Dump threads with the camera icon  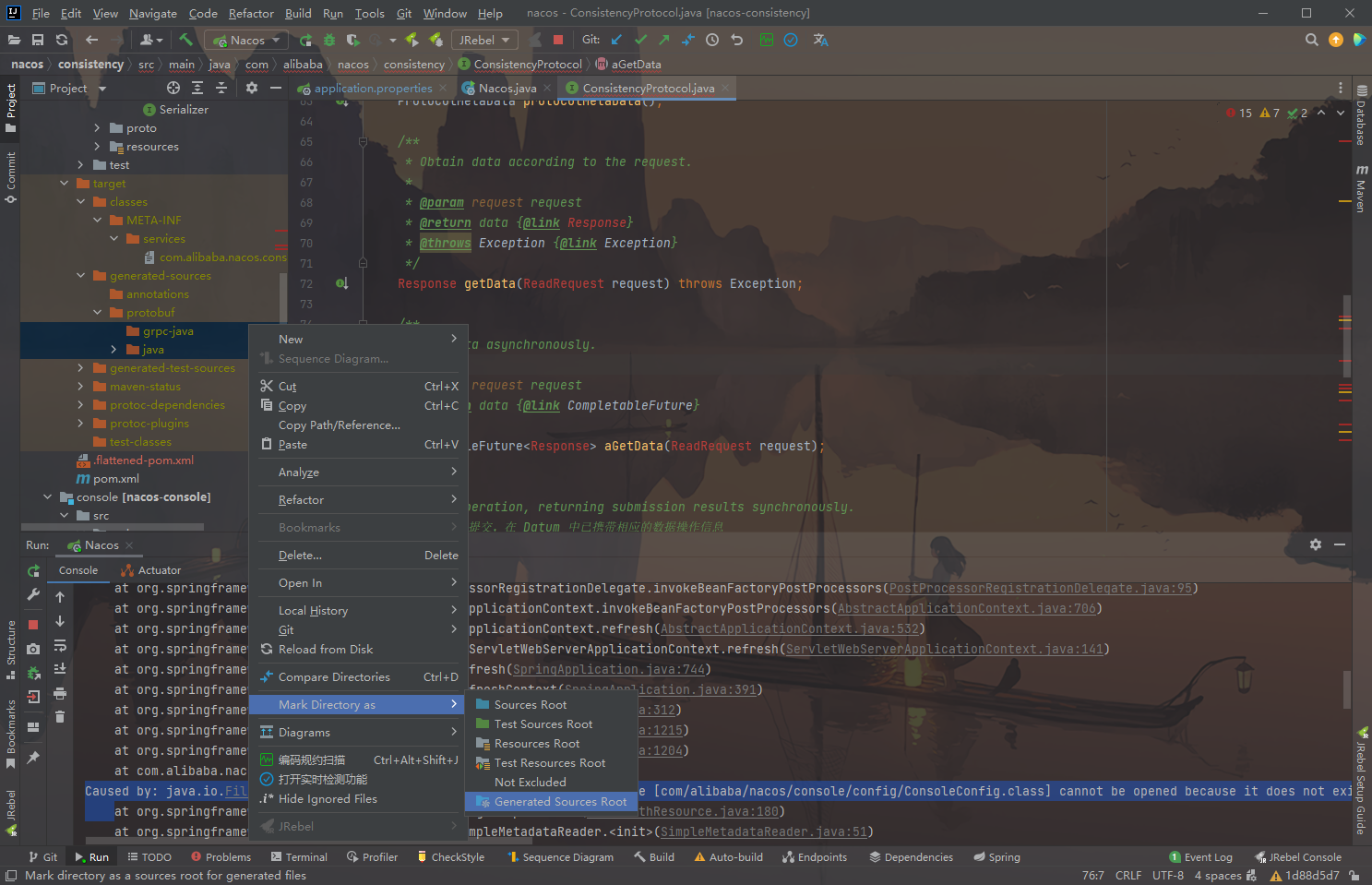point(33,649)
